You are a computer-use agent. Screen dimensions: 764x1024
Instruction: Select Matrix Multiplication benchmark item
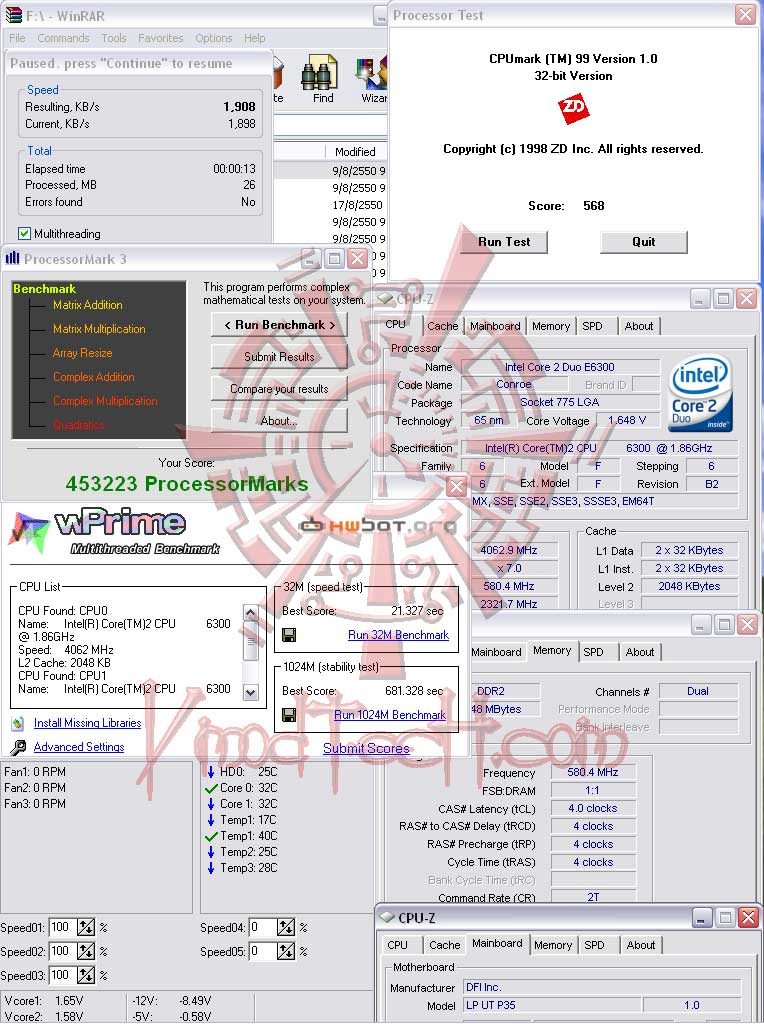(x=99, y=329)
